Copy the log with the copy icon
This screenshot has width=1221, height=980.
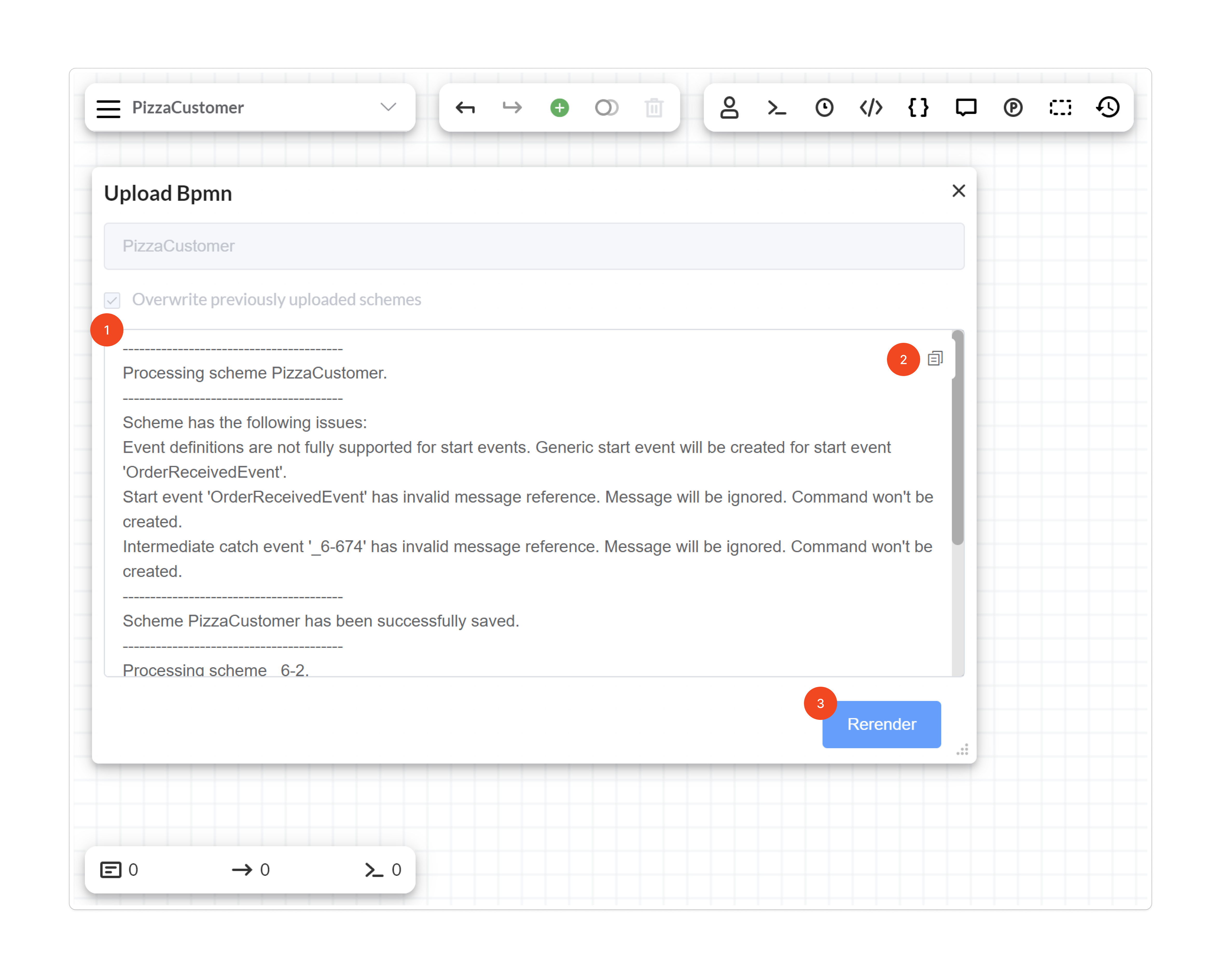[x=935, y=358]
